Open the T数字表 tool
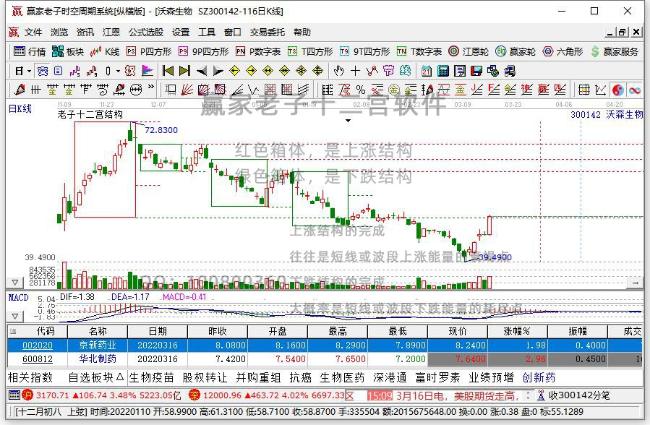650x425 pixels. pyautogui.click(x=419, y=51)
